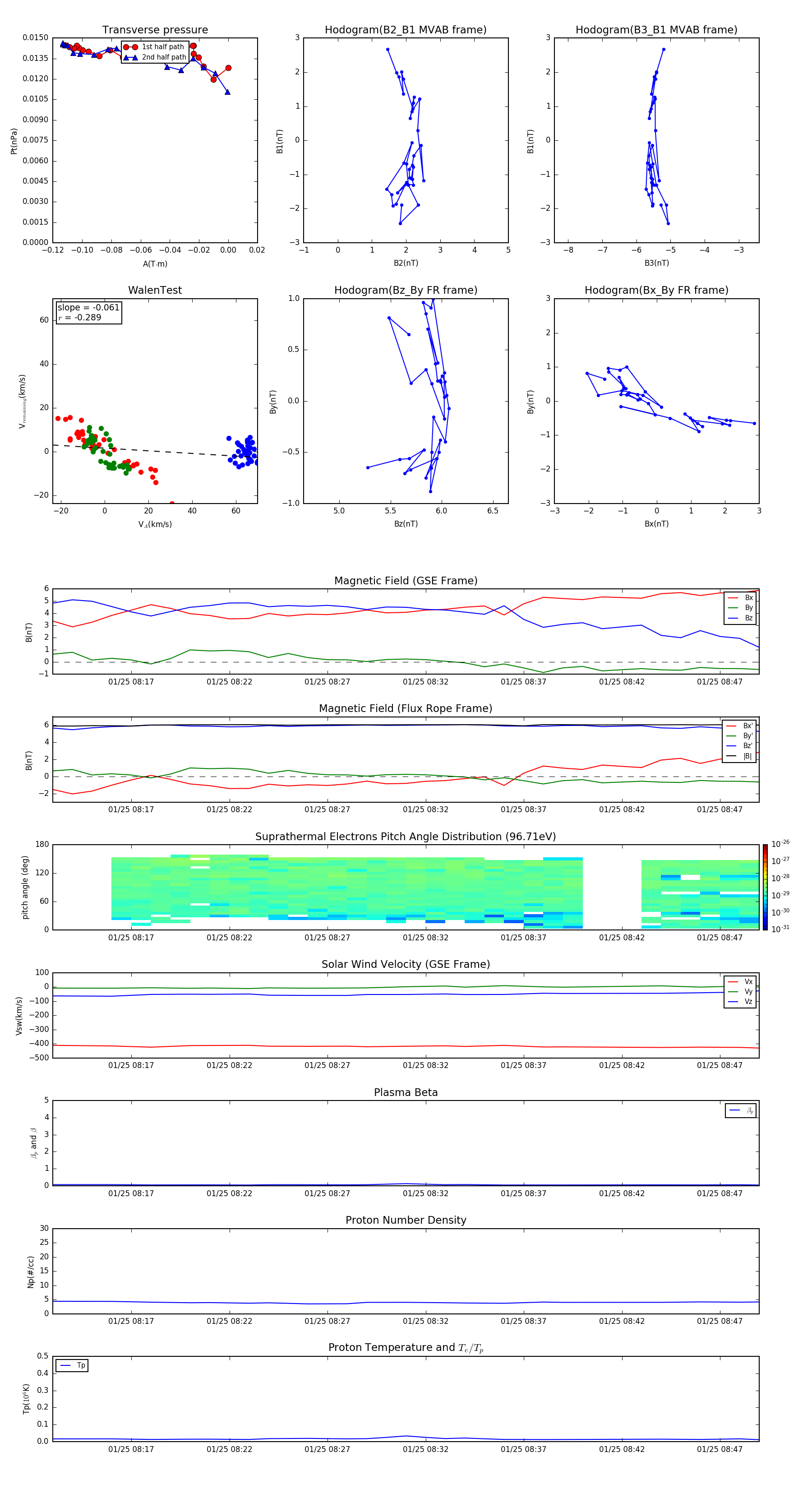The width and height of the screenshot is (812, 1489).
Task: Click the 'Hodogram(B2_B1 MVAB frame)' title
Action: click(406, 30)
